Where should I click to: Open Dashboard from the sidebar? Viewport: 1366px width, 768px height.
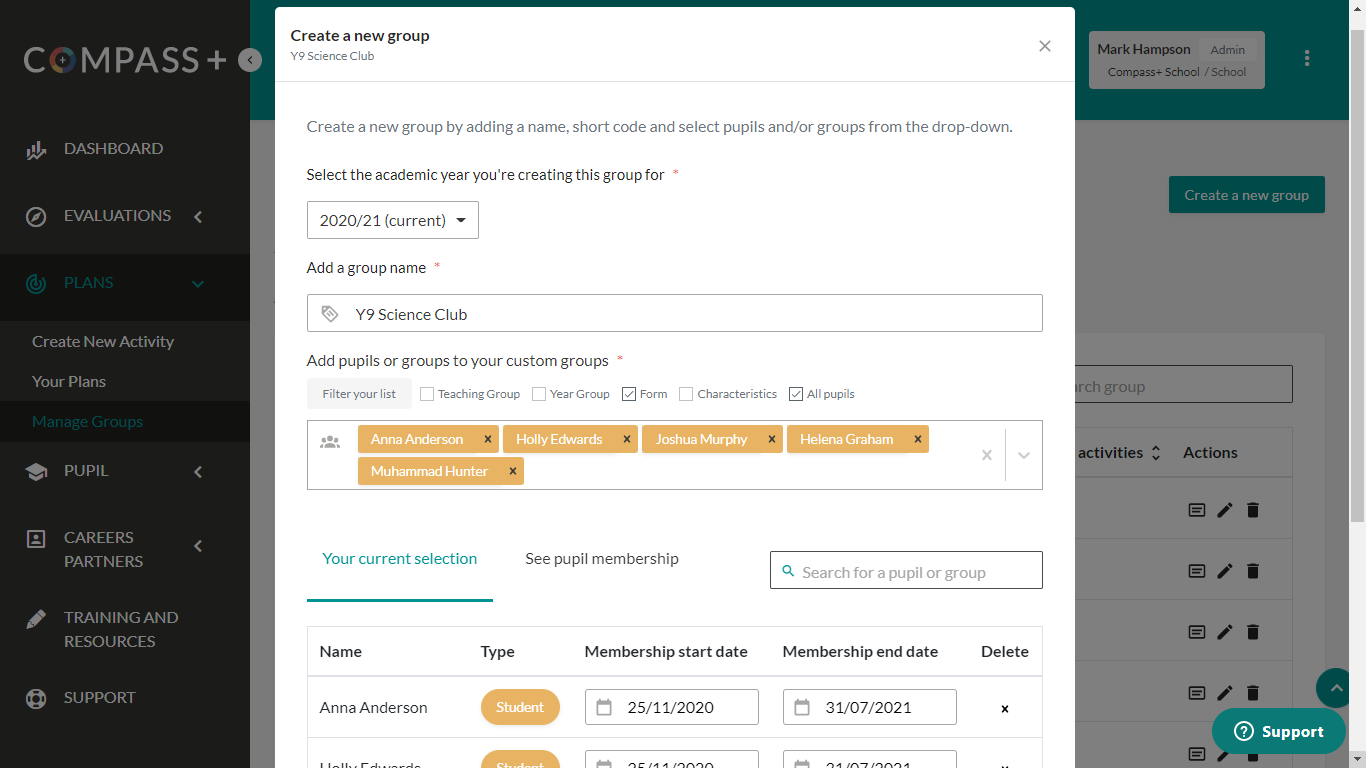tap(113, 149)
